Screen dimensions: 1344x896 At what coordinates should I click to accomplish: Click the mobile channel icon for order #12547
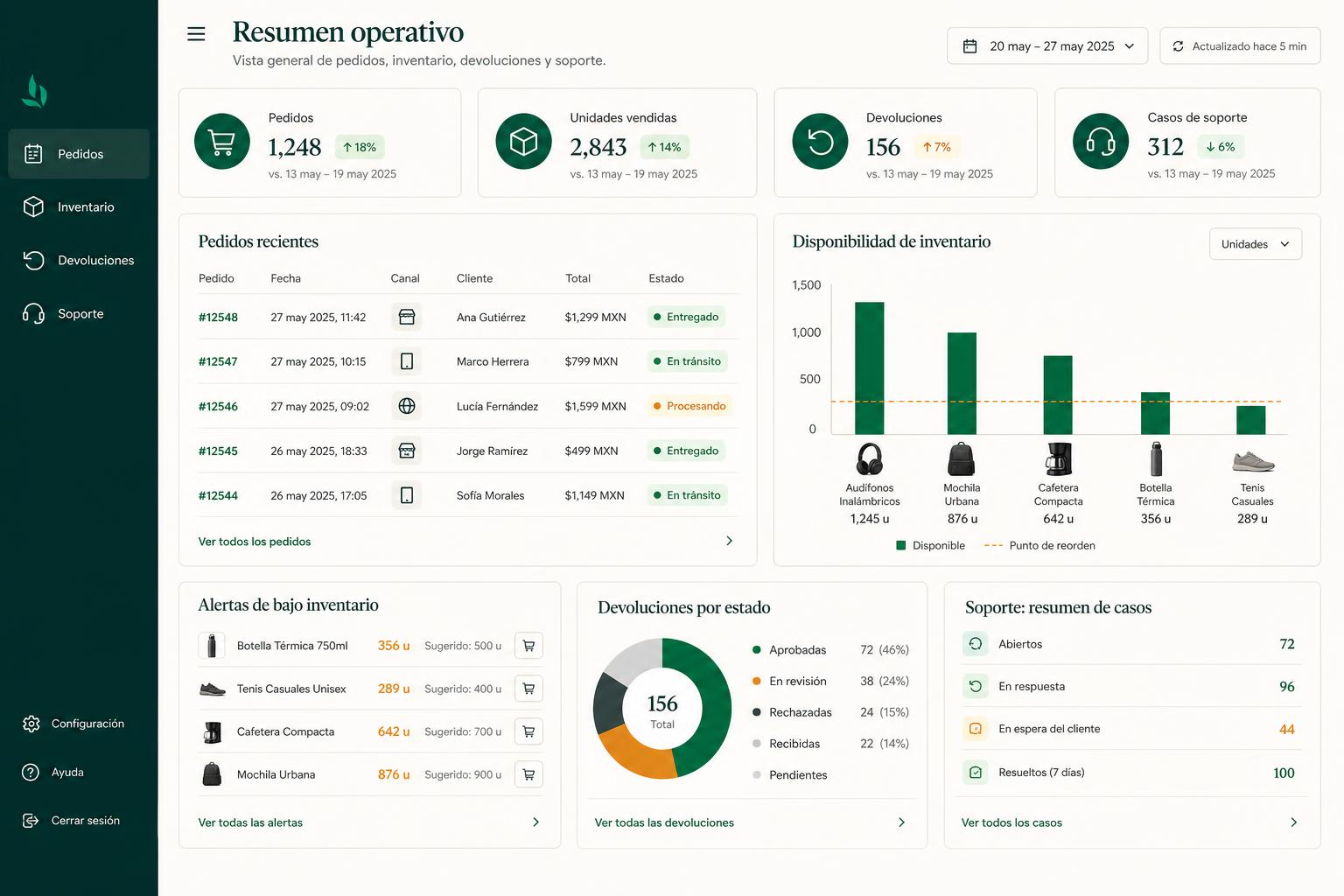click(x=407, y=361)
